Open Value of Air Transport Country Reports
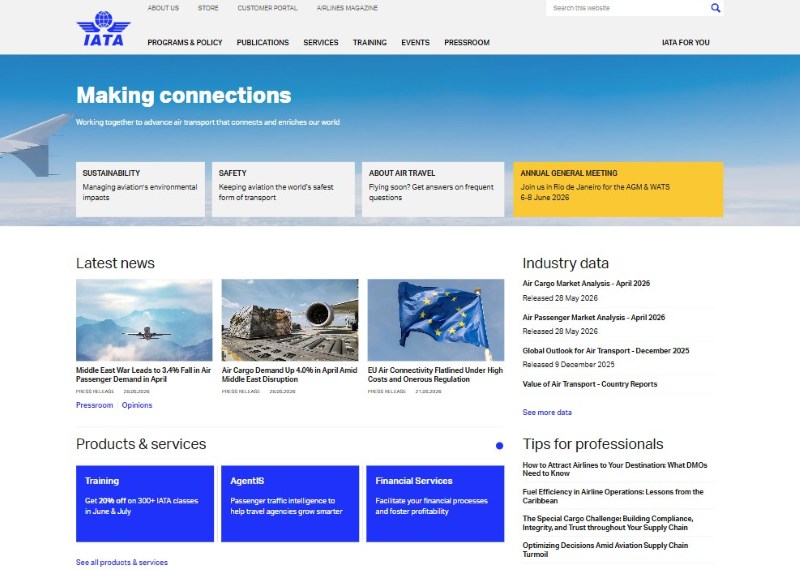Viewport: 800px width, 570px height. (590, 384)
